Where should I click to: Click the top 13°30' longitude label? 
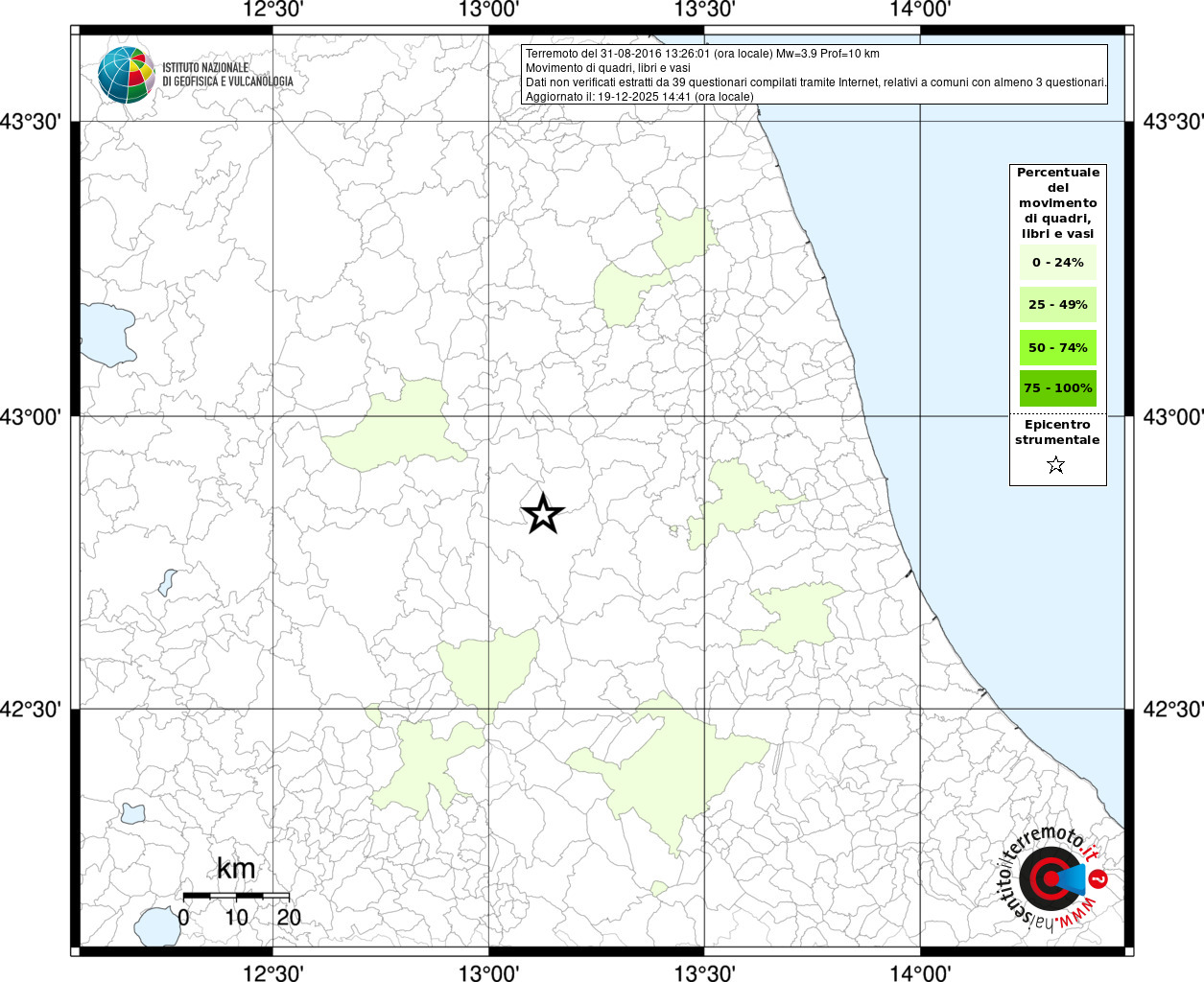(x=705, y=11)
